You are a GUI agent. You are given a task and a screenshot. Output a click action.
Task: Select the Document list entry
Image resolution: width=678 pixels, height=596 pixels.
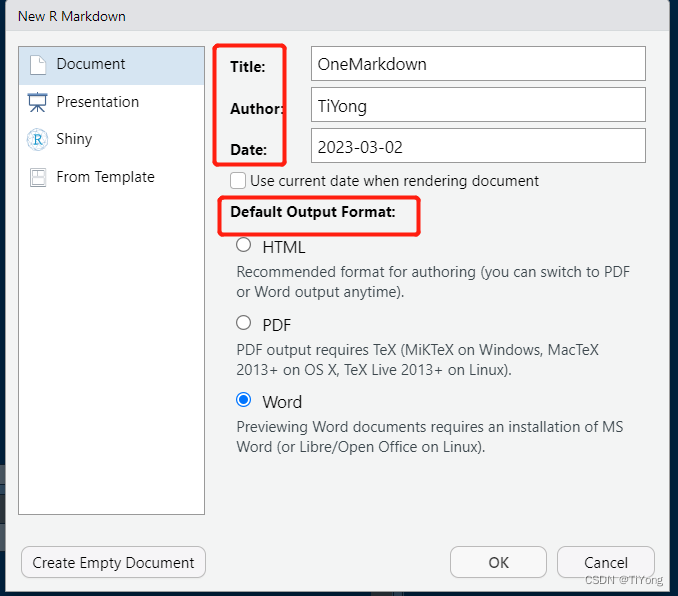(x=112, y=65)
